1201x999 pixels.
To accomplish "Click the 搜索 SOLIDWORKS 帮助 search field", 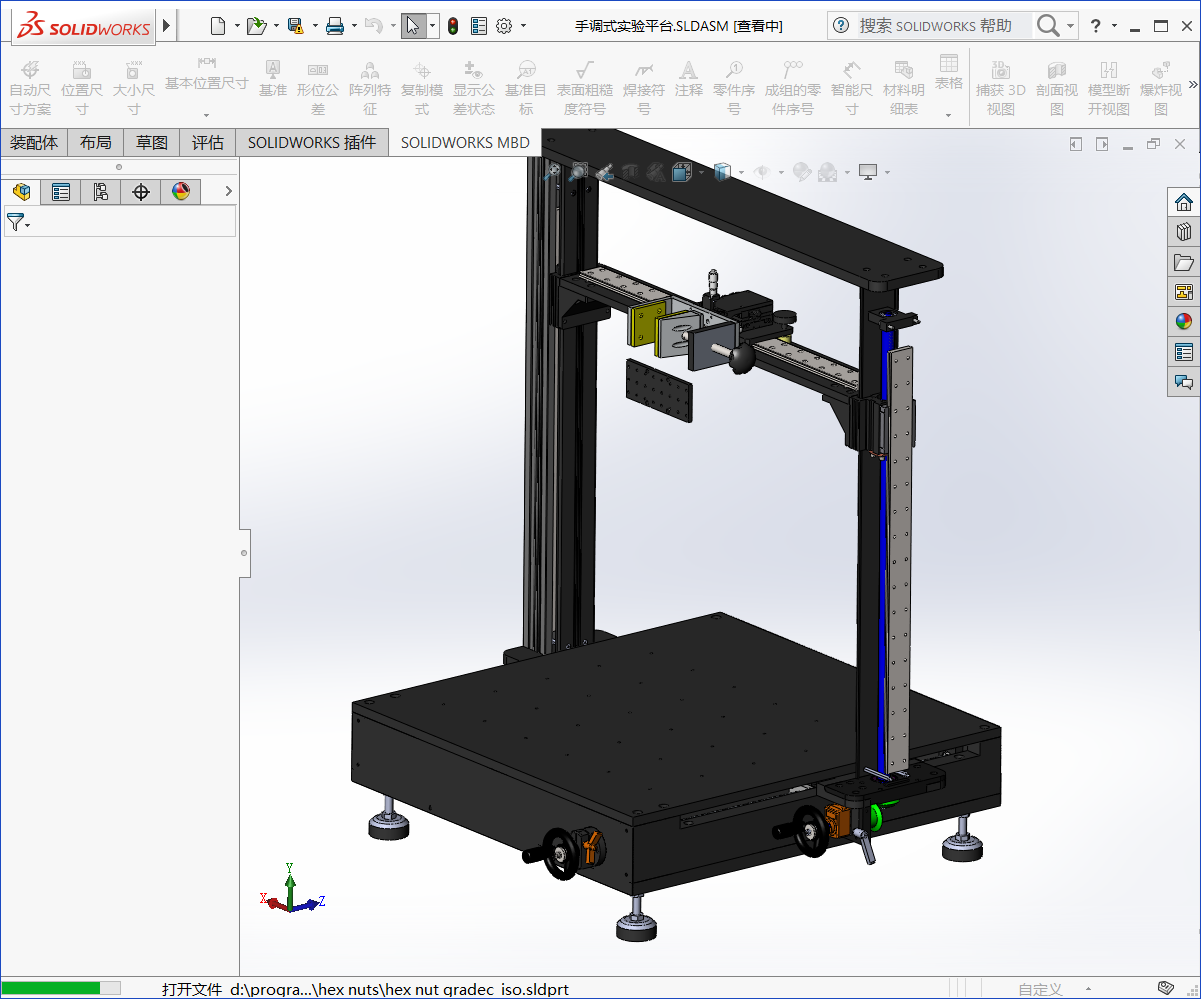I will click(945, 26).
